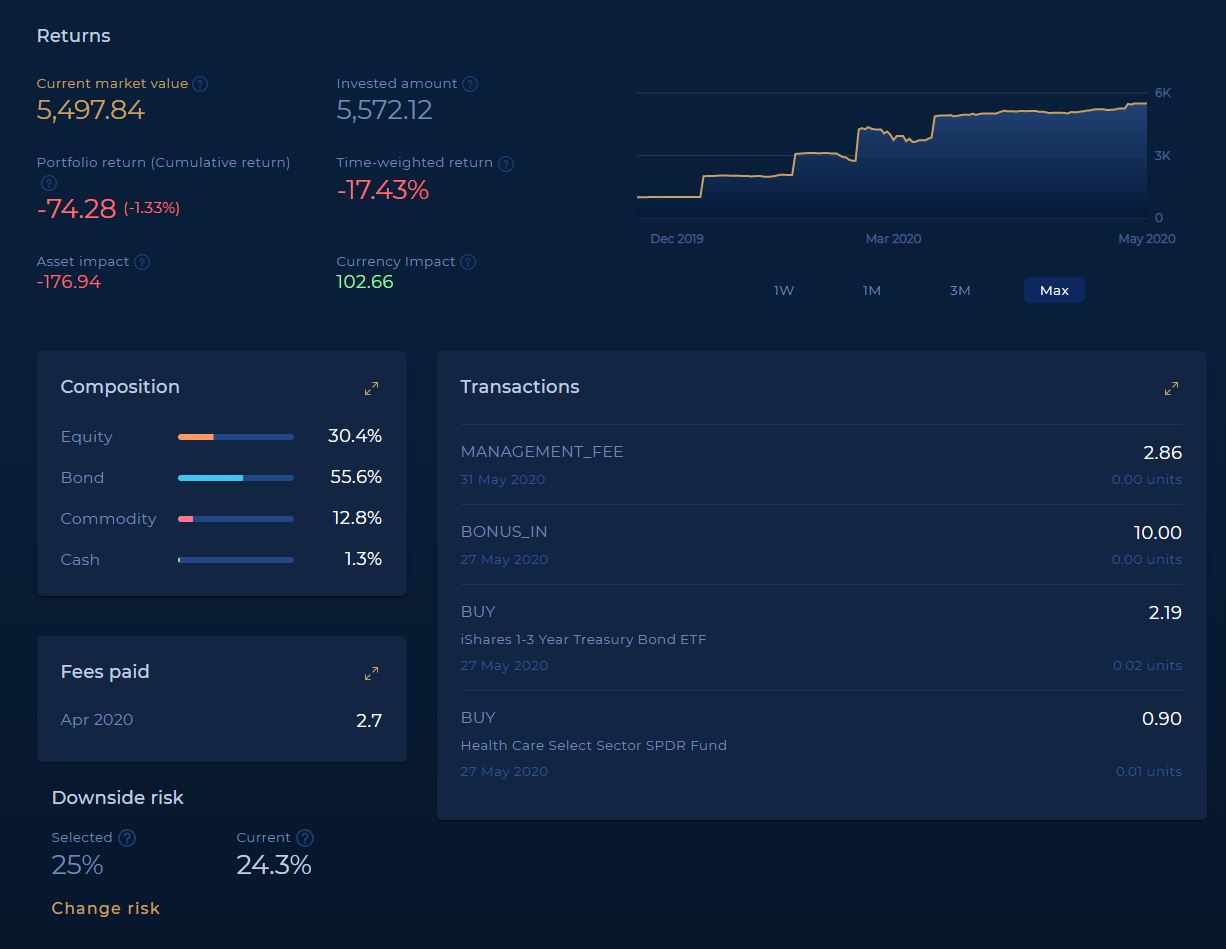Open help icon beside Current downside risk

305,838
